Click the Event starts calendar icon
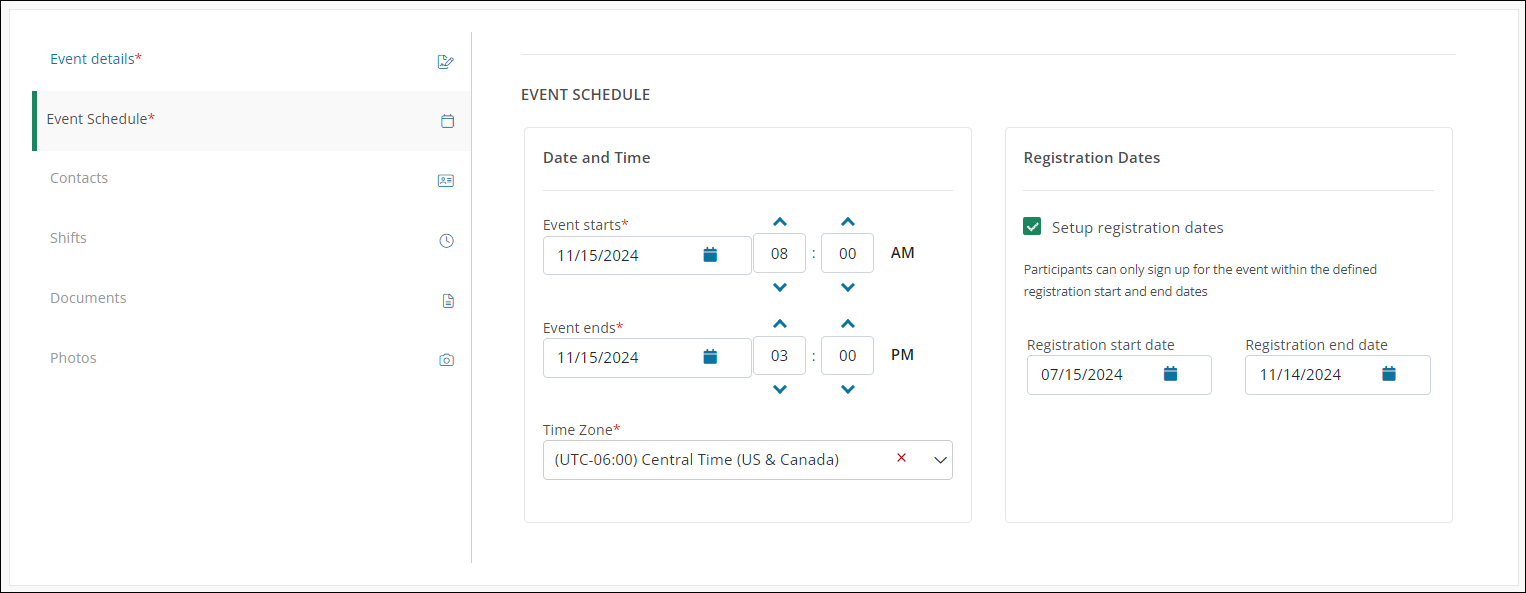The image size is (1526, 593). coord(710,255)
